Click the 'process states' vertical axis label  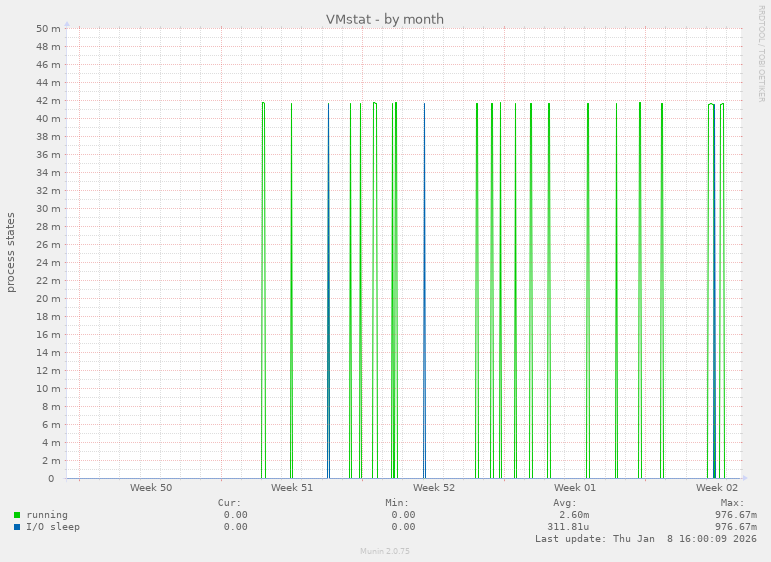(11, 252)
